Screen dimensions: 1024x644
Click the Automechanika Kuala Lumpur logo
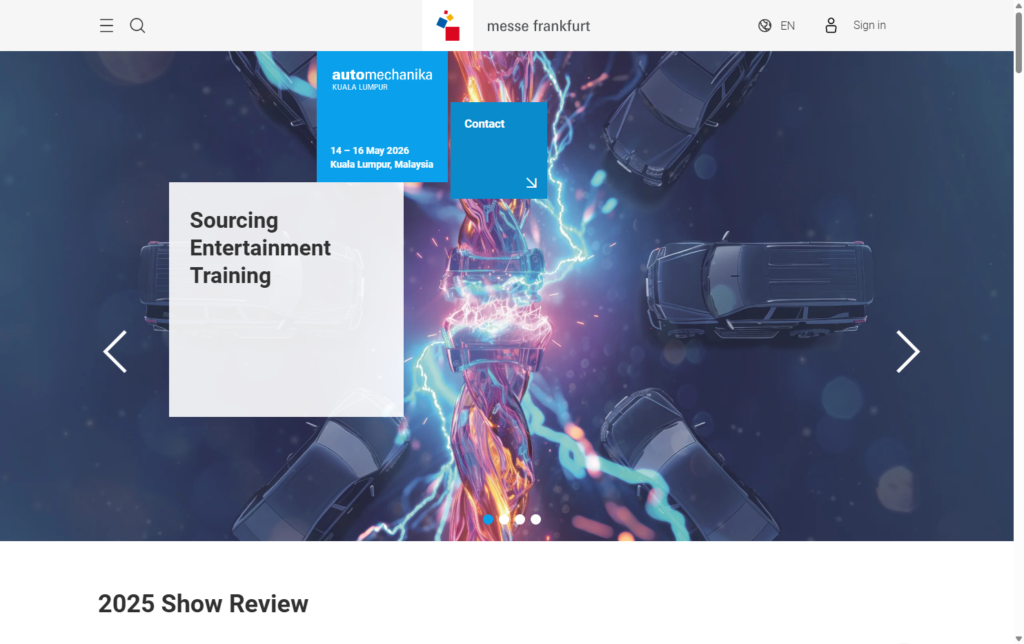[382, 80]
